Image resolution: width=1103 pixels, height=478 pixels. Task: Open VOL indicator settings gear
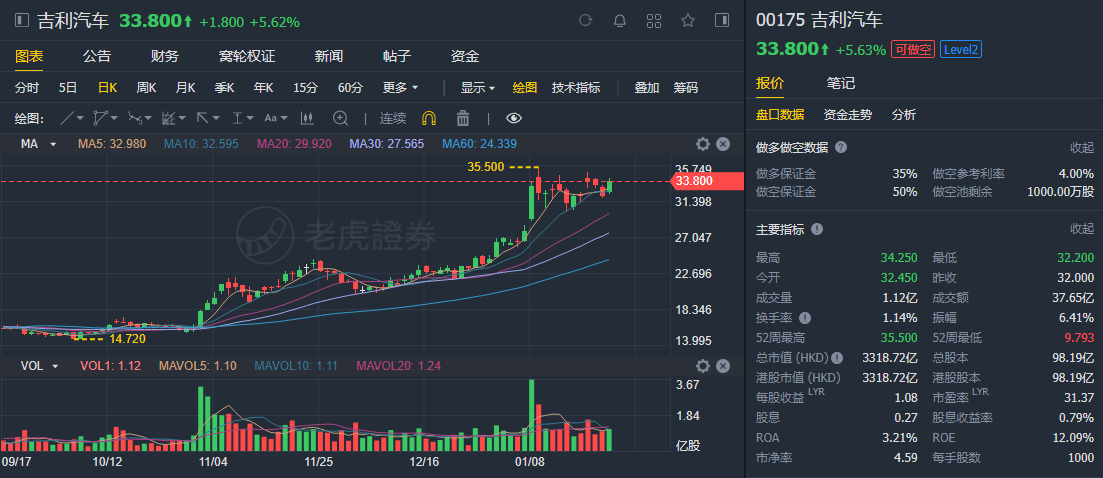[x=702, y=366]
